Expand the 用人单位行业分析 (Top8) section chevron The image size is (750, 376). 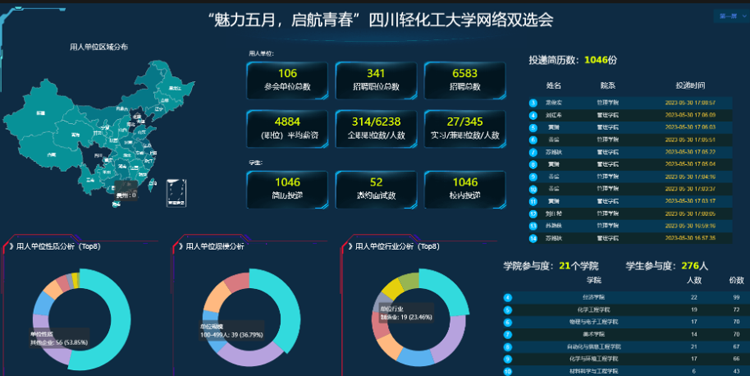350,246
